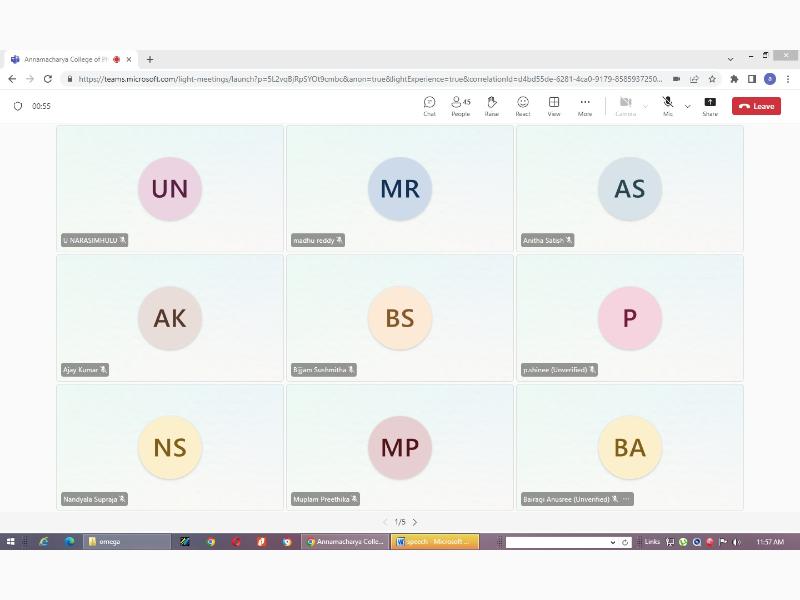Click Share screen icon
The image size is (800, 600).
coord(710,105)
